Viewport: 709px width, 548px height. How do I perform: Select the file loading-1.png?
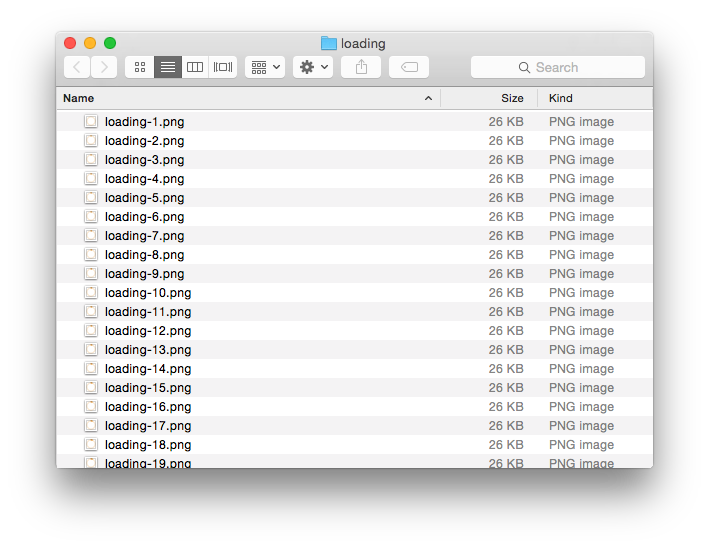tap(354, 122)
